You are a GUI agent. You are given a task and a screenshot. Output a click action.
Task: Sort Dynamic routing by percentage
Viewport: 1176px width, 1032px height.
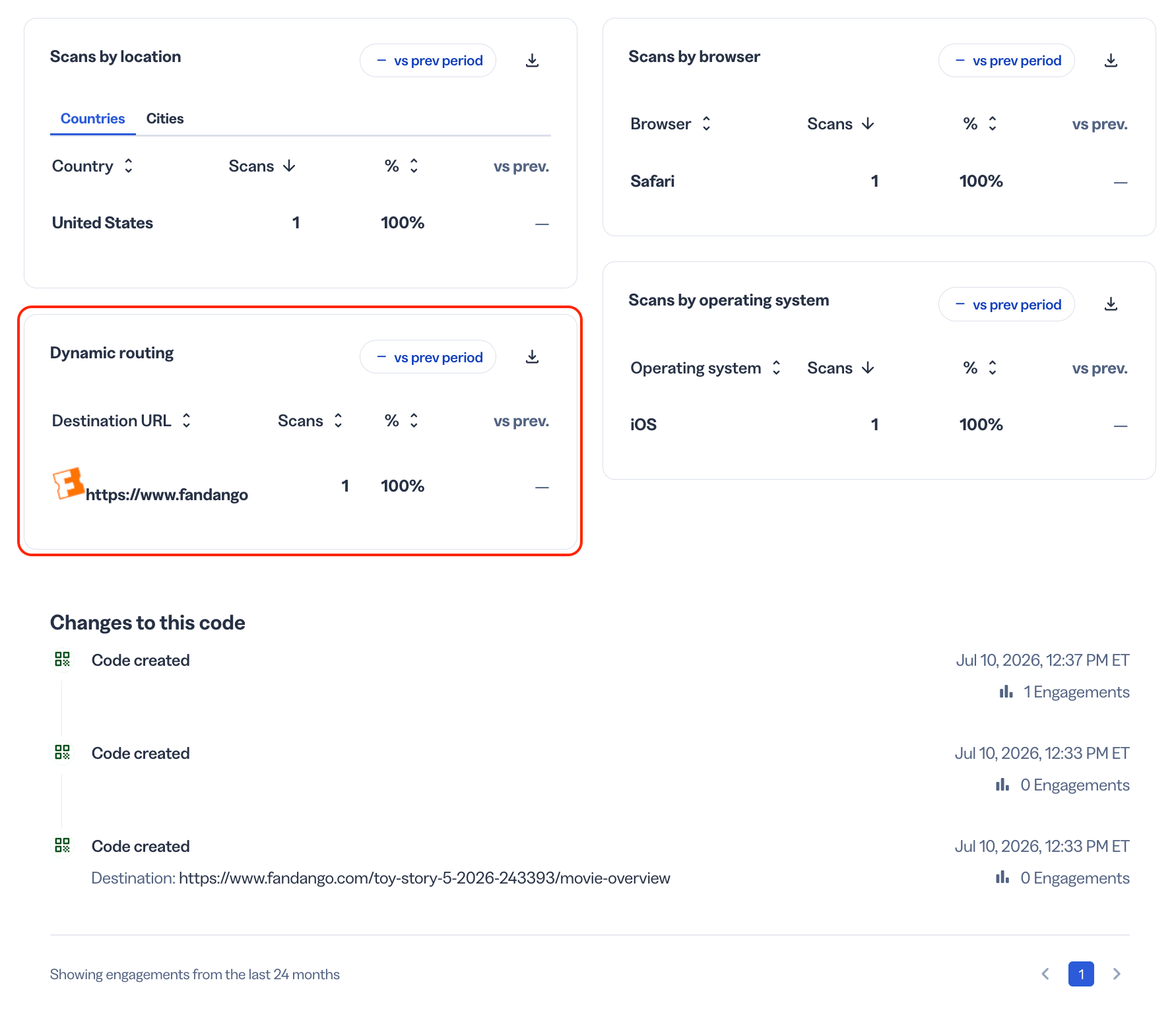[402, 420]
